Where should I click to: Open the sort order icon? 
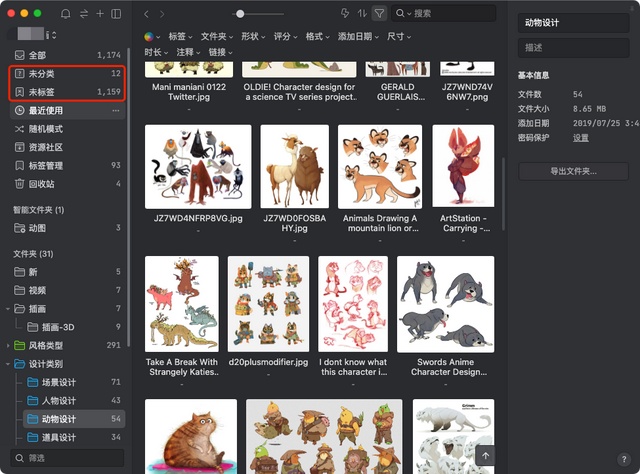pyautogui.click(x=362, y=13)
